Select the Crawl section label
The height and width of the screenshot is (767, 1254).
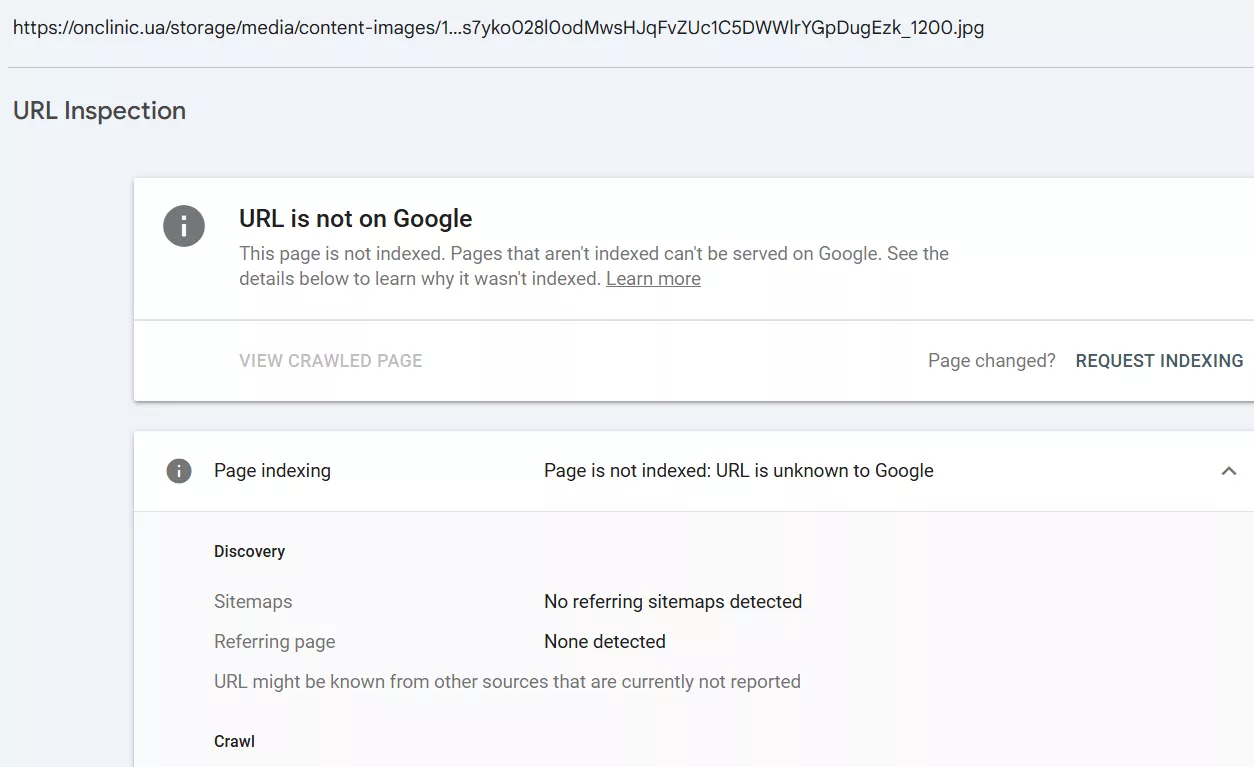(x=234, y=741)
